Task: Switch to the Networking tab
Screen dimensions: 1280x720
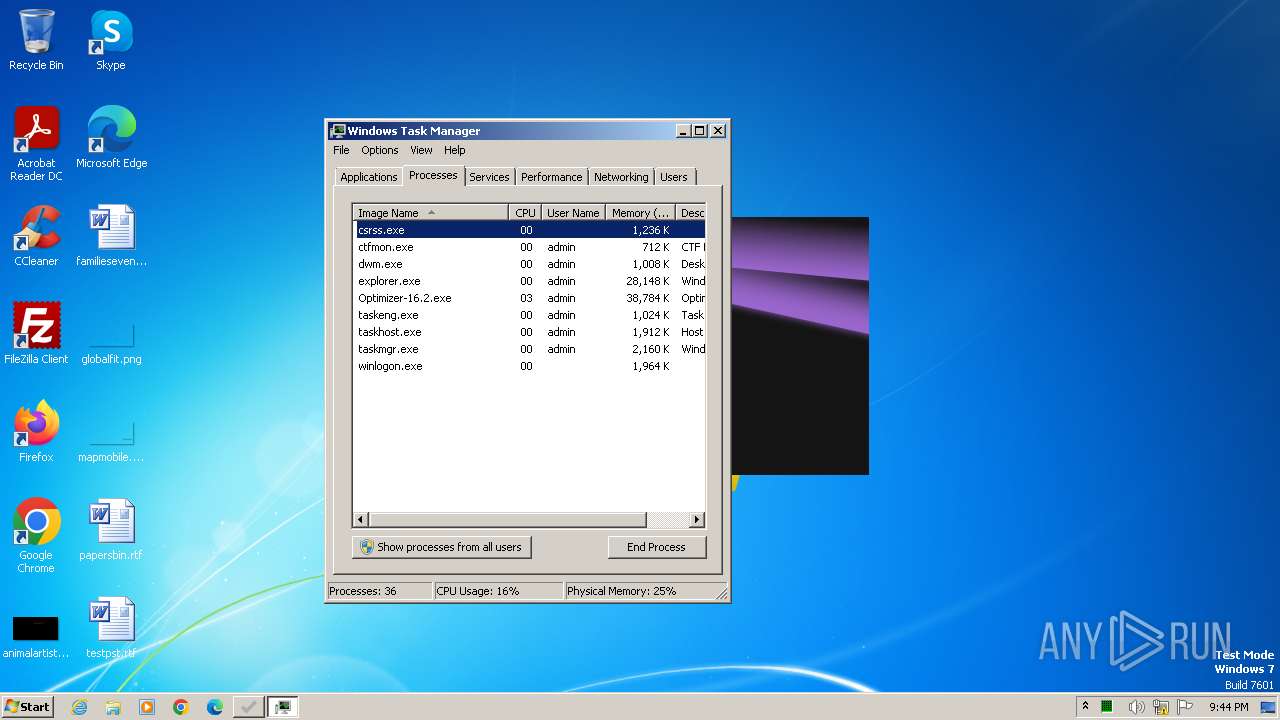Action: click(621, 177)
